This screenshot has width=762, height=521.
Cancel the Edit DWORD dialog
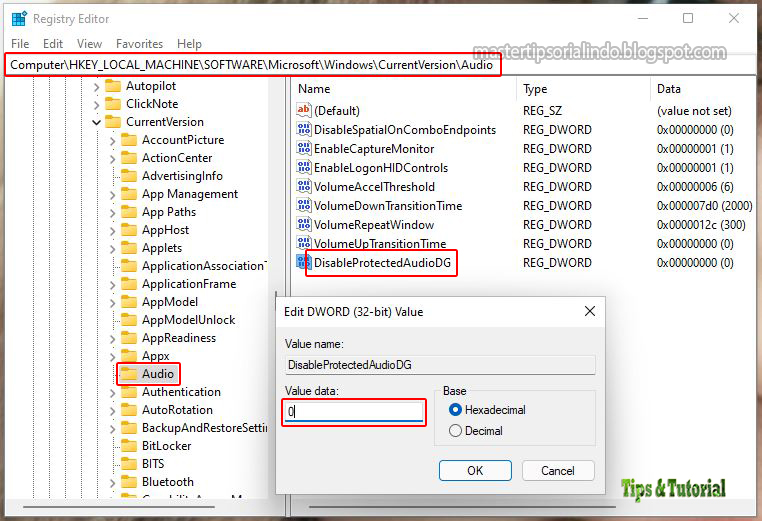coord(558,470)
